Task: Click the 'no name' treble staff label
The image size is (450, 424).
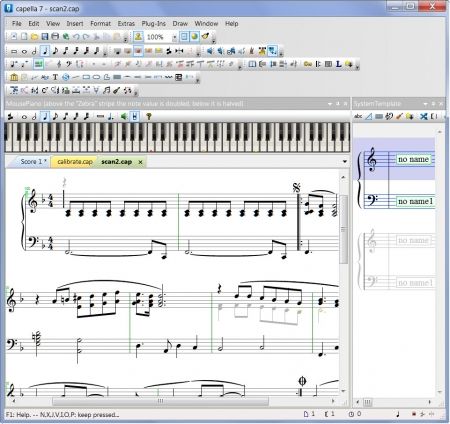Action: click(x=413, y=159)
